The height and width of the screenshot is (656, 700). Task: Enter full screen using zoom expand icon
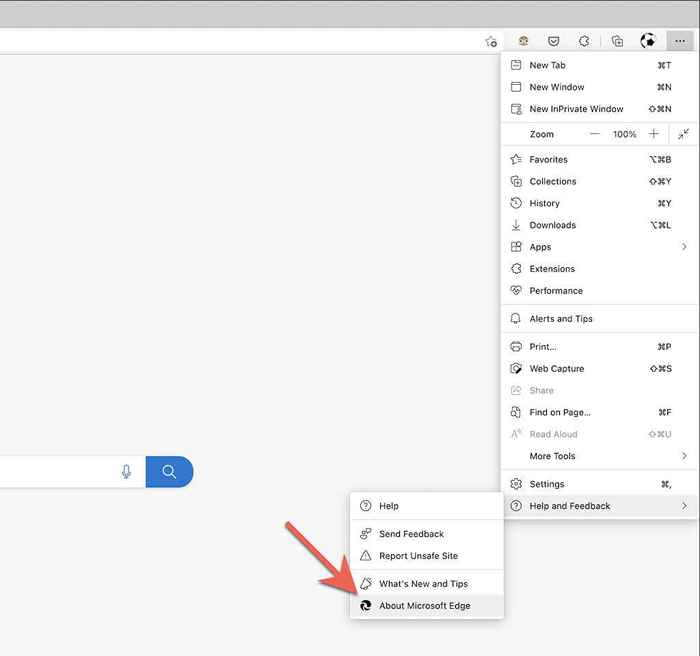[683, 134]
